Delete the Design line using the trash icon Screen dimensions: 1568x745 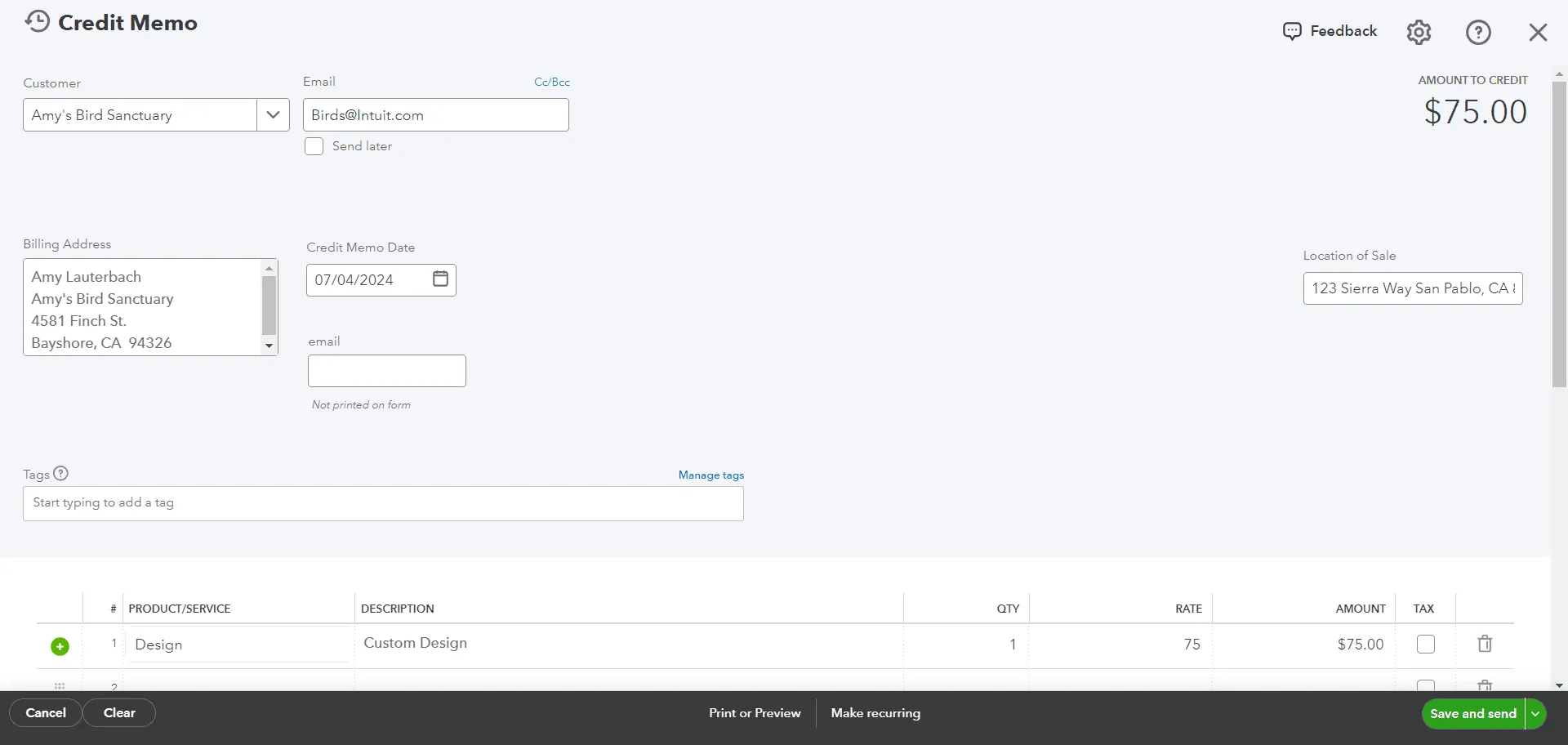[x=1485, y=644]
